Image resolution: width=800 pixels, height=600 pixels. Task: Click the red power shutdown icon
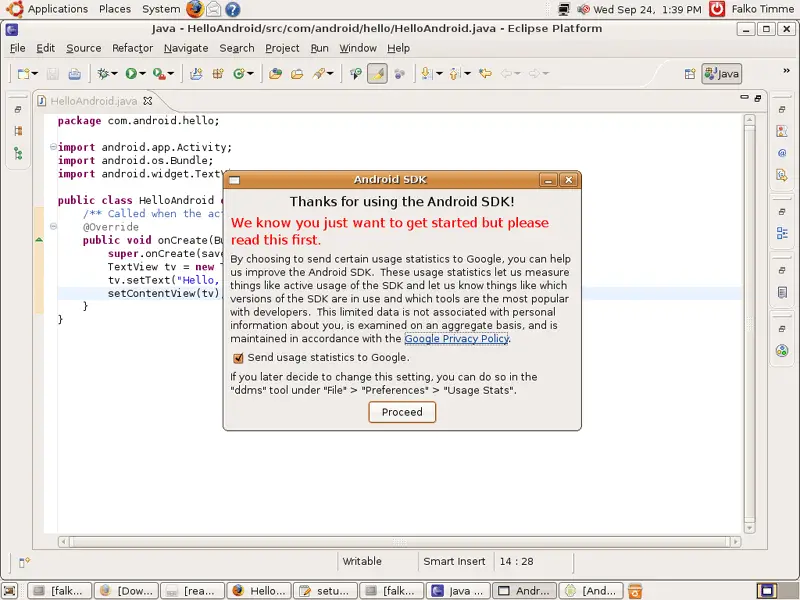717,9
